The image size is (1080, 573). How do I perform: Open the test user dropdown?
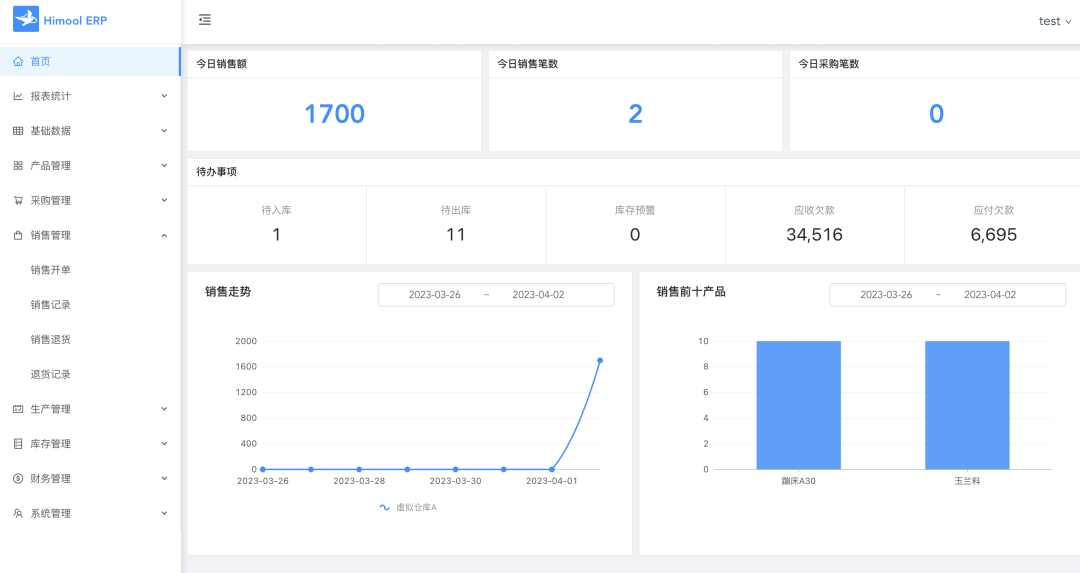(1054, 21)
